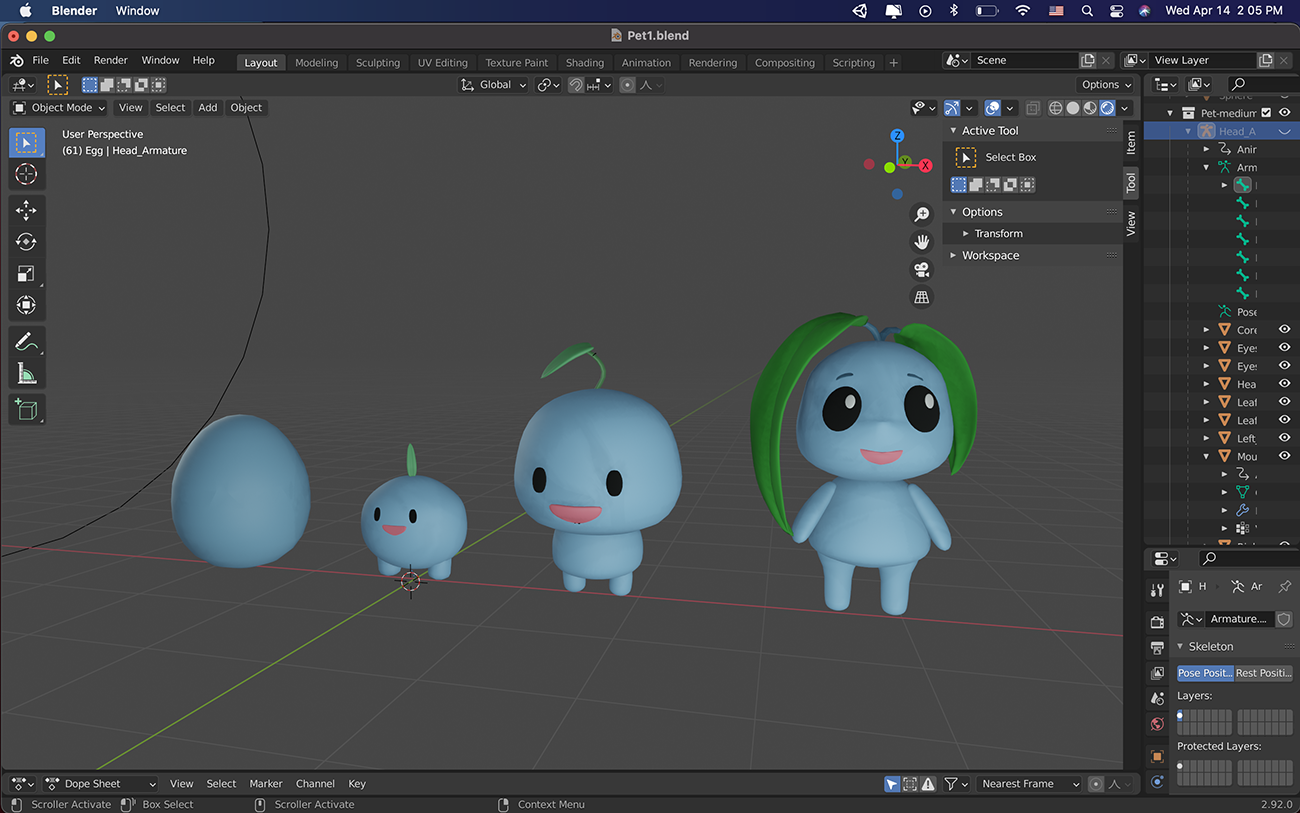Viewport: 1300px width, 813px height.
Task: Select the Measure tool
Action: (27, 374)
